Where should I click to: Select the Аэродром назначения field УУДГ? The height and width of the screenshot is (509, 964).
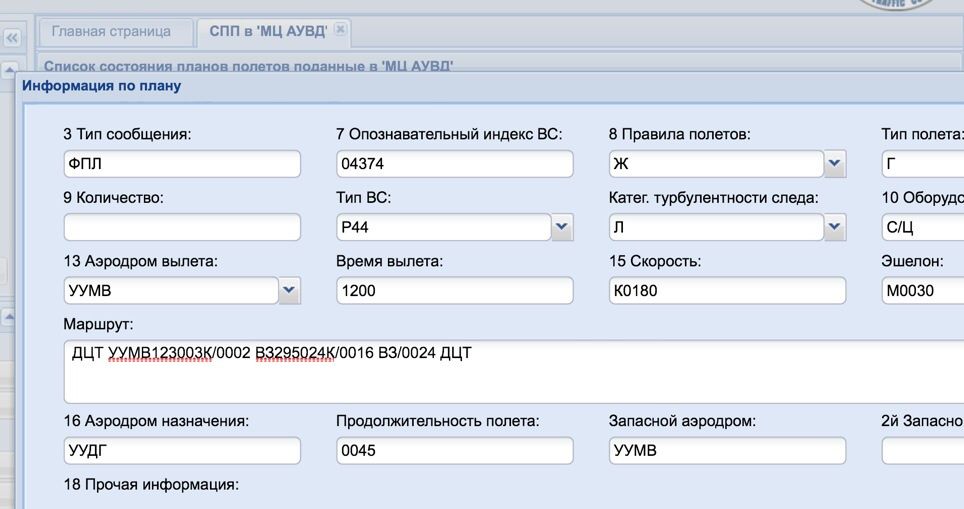point(182,451)
